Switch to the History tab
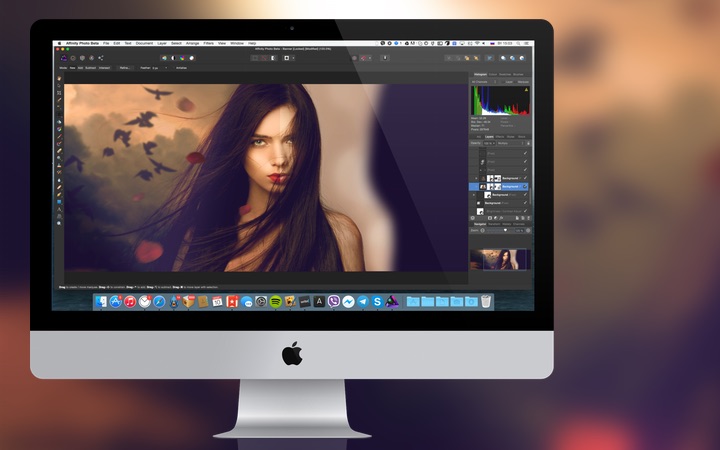720x450 pixels. tap(506, 224)
